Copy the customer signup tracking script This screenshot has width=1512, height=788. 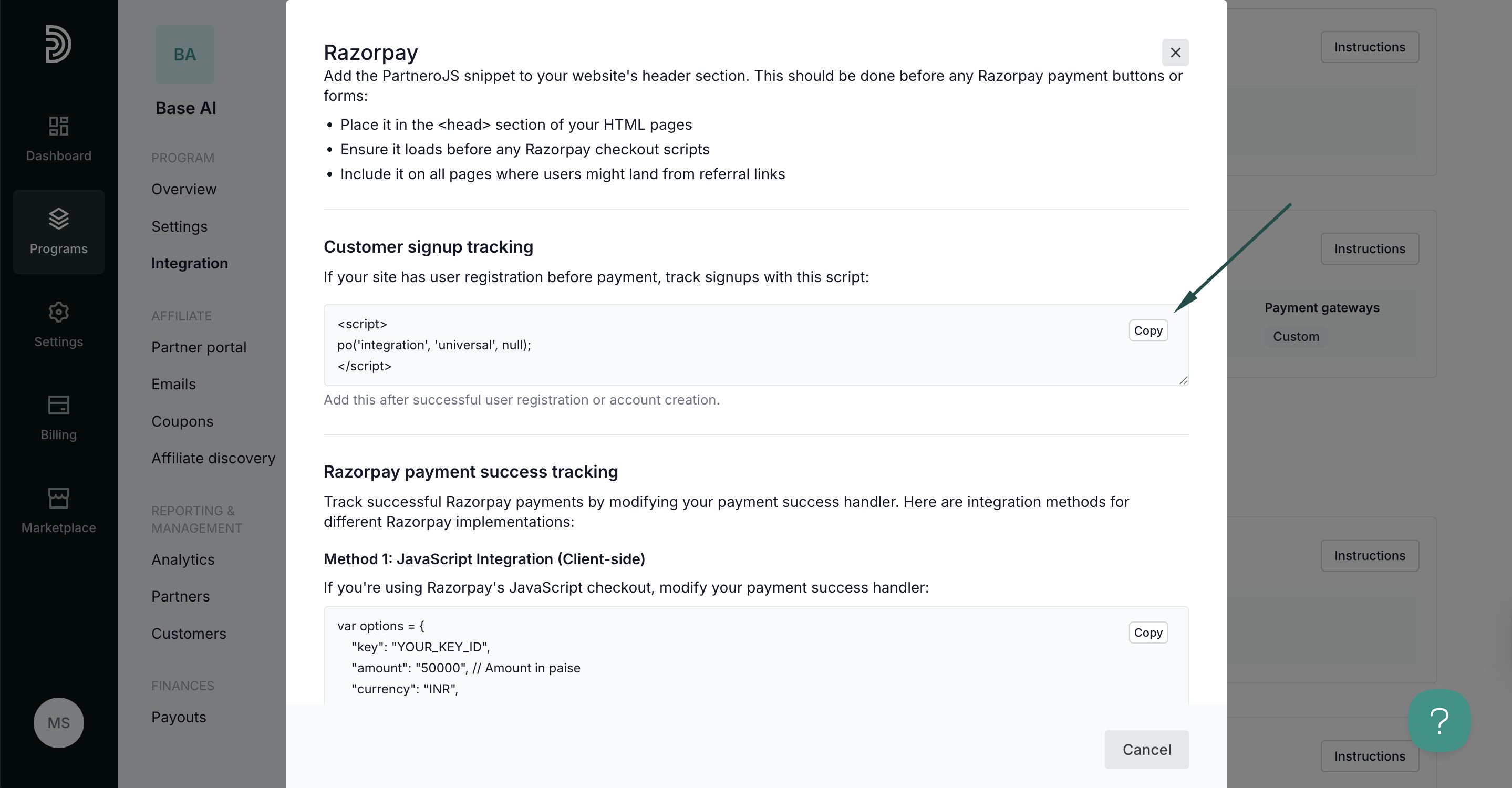point(1148,330)
